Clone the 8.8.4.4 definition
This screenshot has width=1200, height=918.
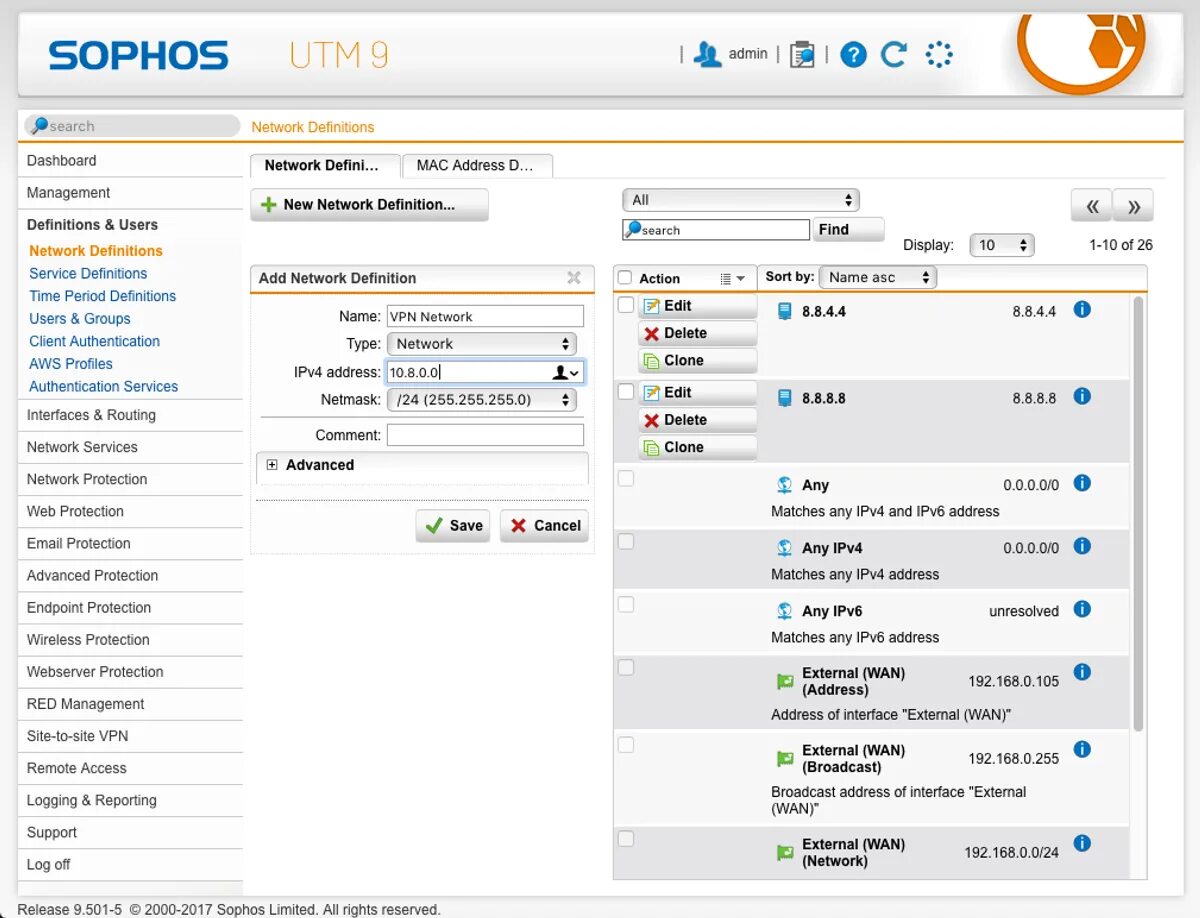coord(697,361)
